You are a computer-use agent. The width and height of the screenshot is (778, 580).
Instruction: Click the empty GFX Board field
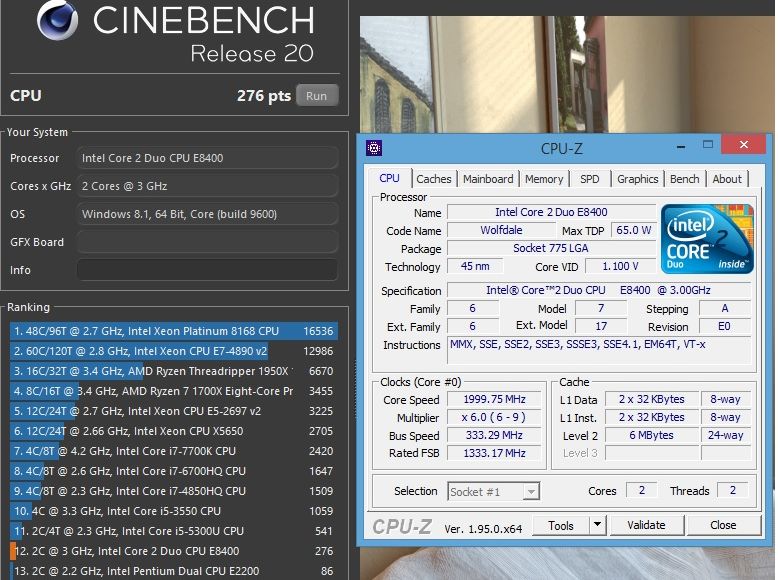coord(207,242)
